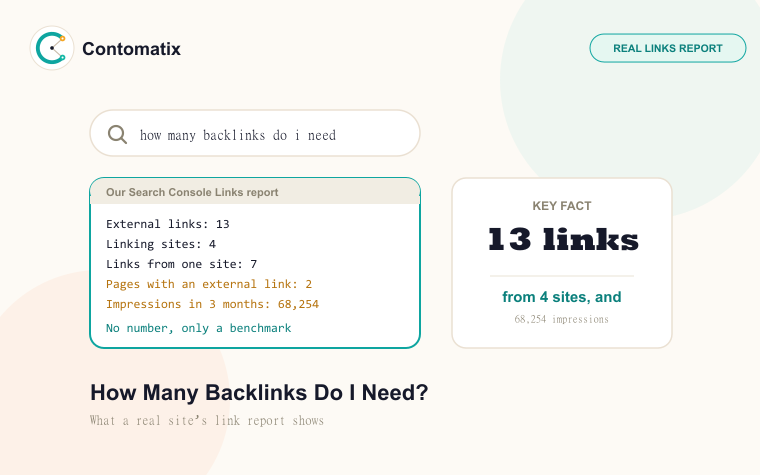Click the large '13 links' figure

click(x=563, y=239)
